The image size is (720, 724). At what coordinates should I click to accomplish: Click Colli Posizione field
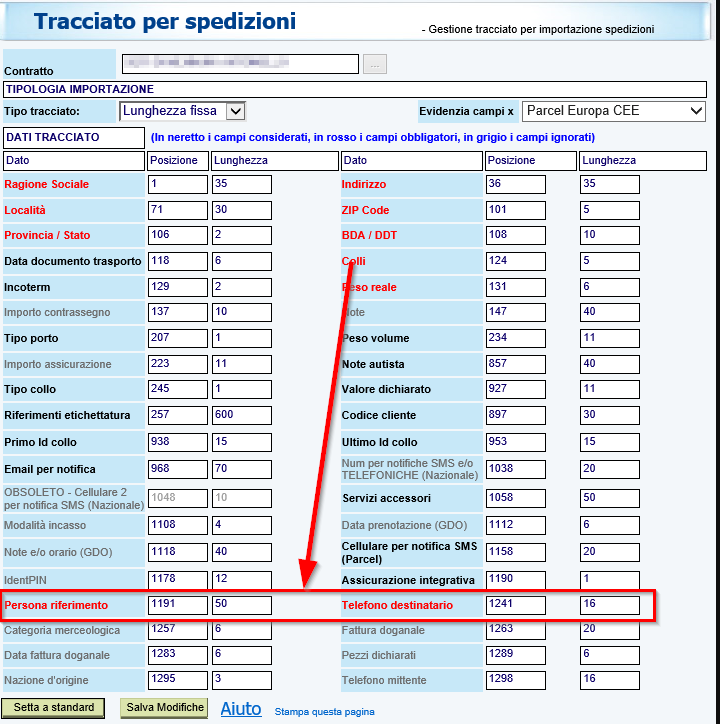click(x=515, y=261)
